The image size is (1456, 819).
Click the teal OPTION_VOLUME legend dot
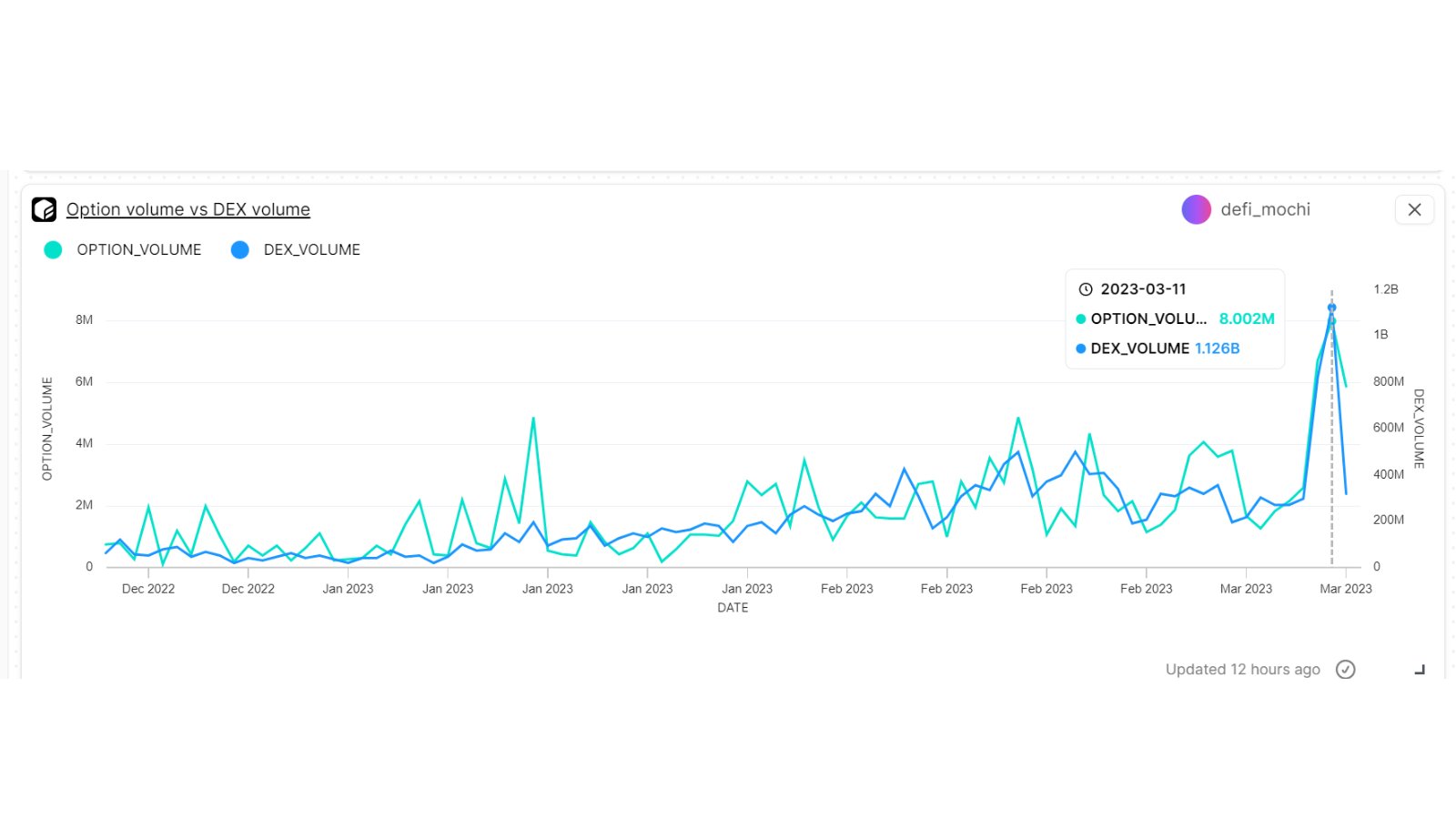(53, 249)
